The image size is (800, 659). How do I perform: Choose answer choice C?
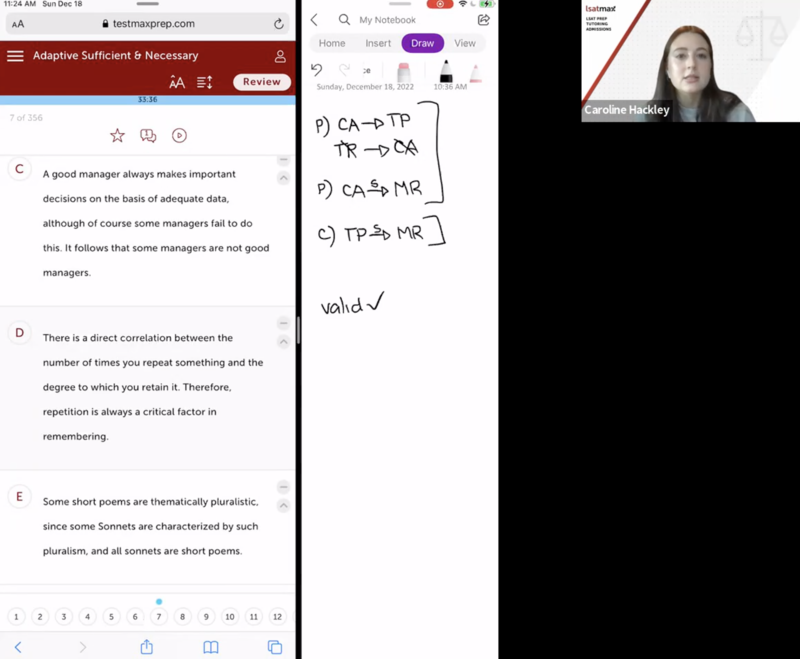pyautogui.click(x=18, y=170)
